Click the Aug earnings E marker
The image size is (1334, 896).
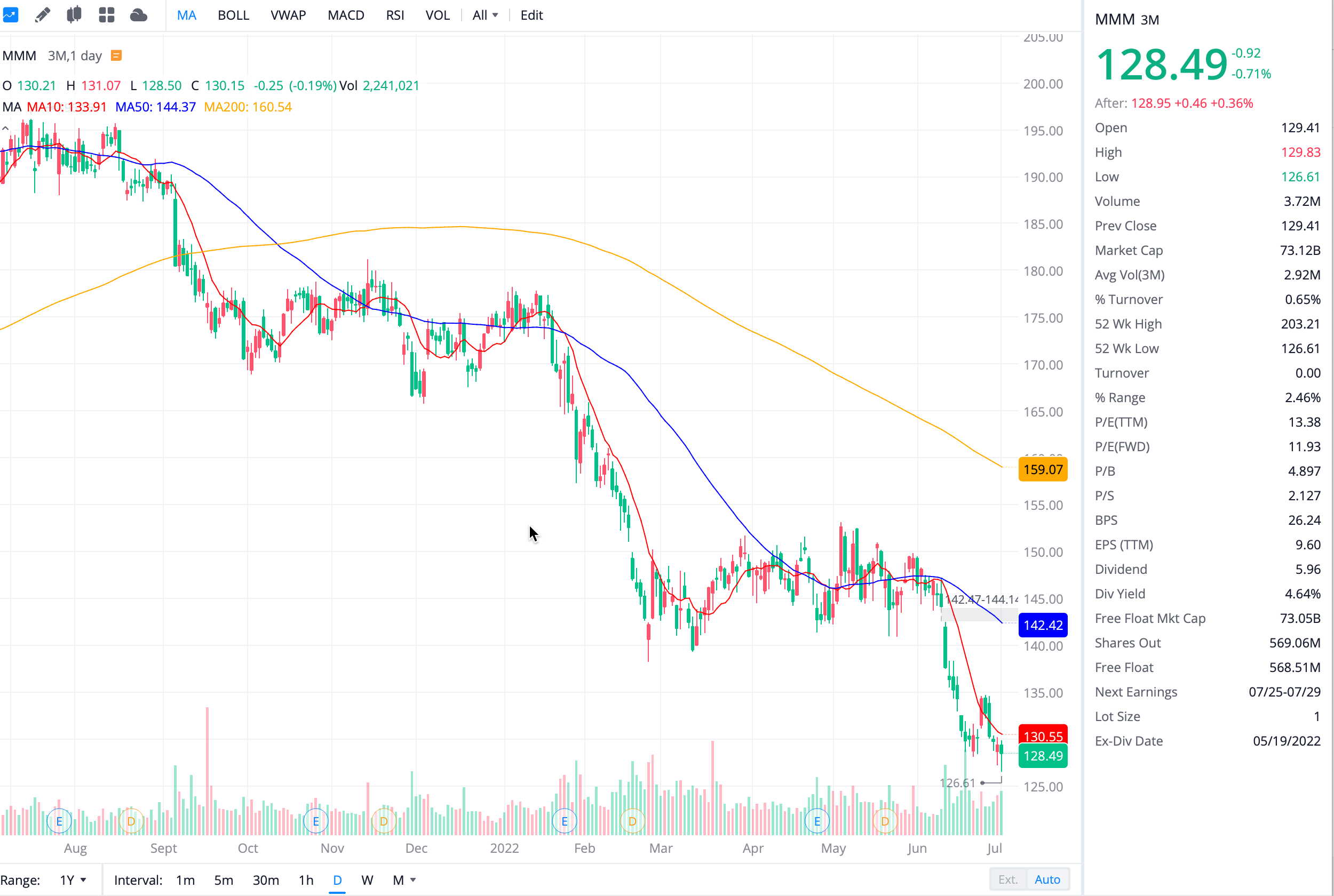[x=59, y=822]
